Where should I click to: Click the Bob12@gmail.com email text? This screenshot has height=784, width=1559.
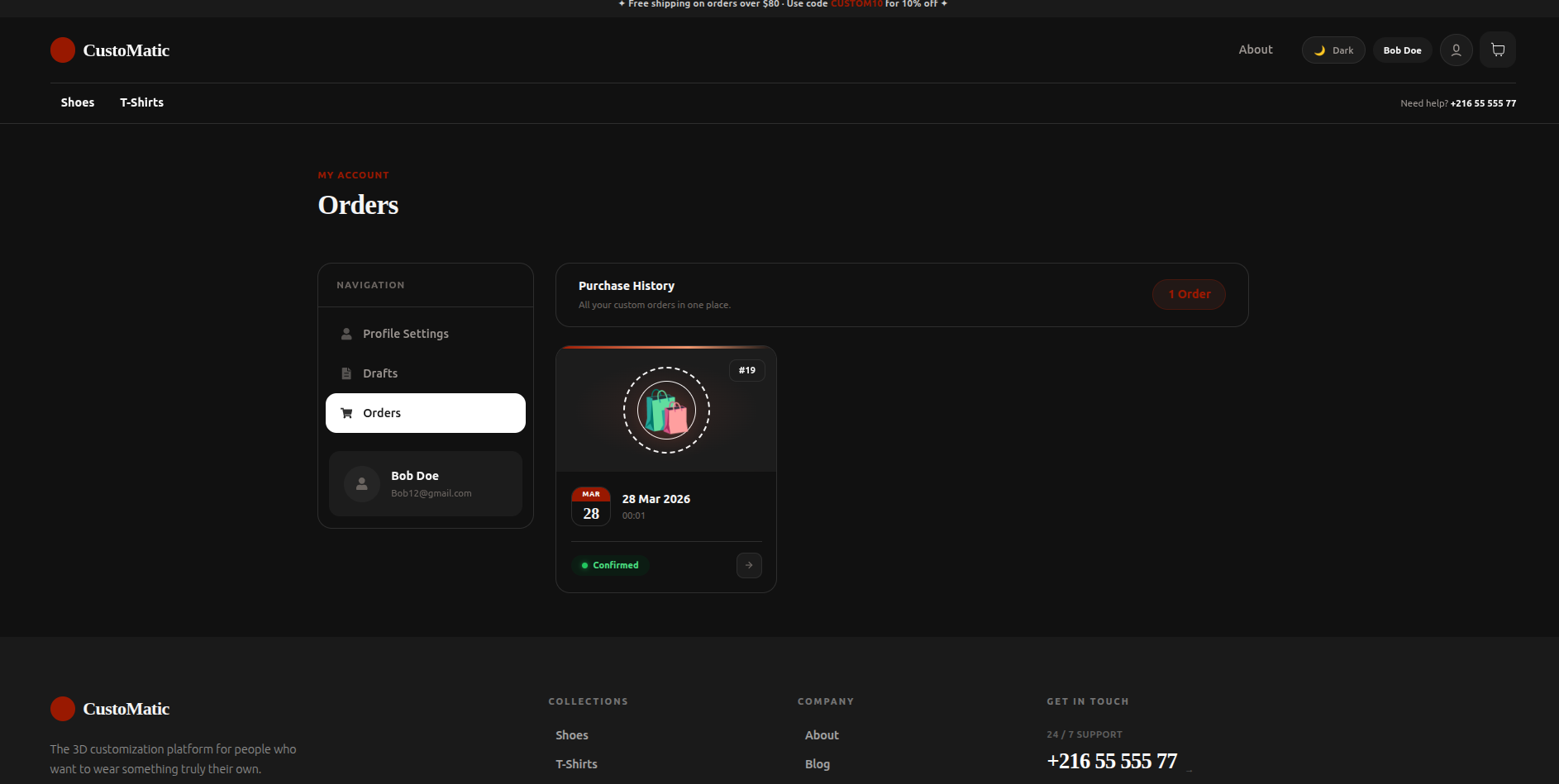click(431, 493)
